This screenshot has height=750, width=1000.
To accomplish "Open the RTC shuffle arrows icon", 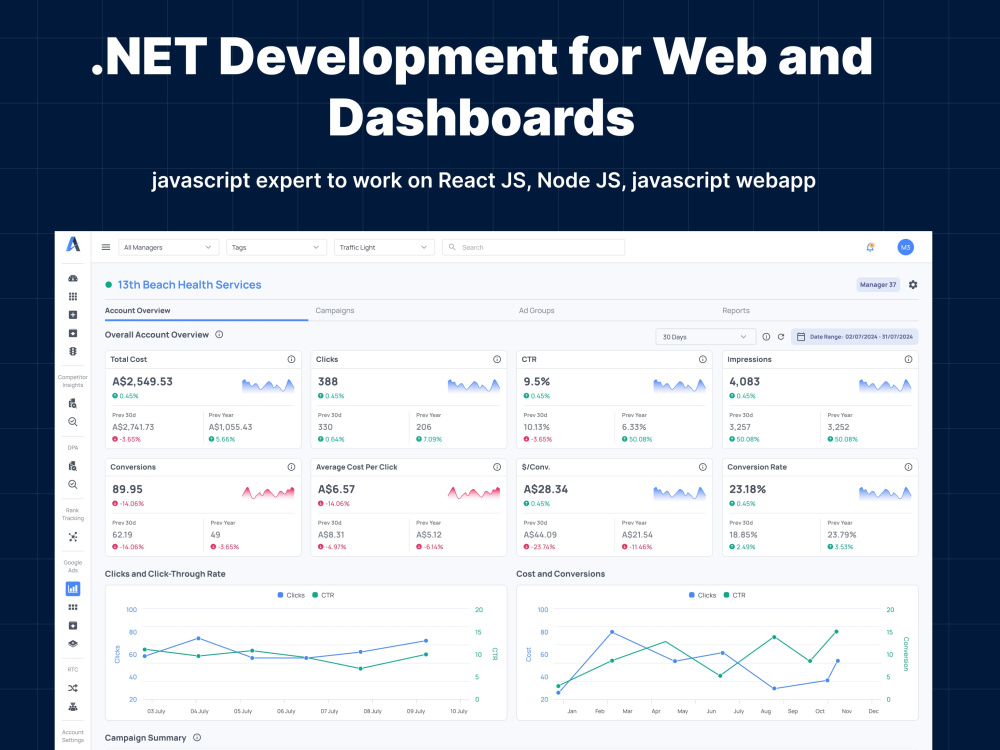I will click(73, 688).
